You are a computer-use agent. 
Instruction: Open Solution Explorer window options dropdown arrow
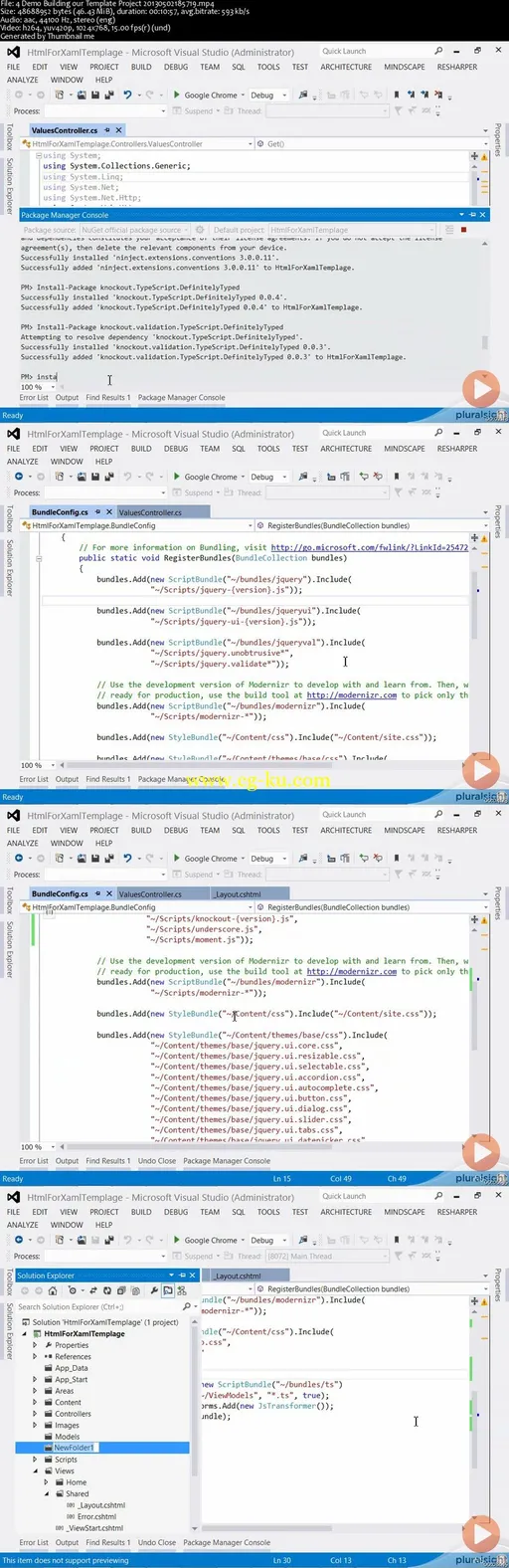coord(171,1275)
